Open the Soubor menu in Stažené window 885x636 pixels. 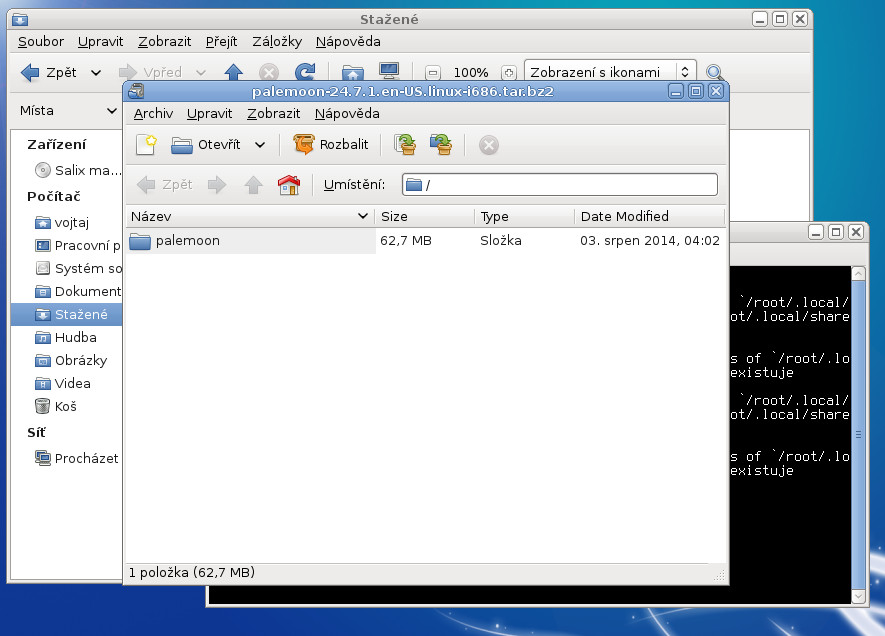click(x=41, y=42)
